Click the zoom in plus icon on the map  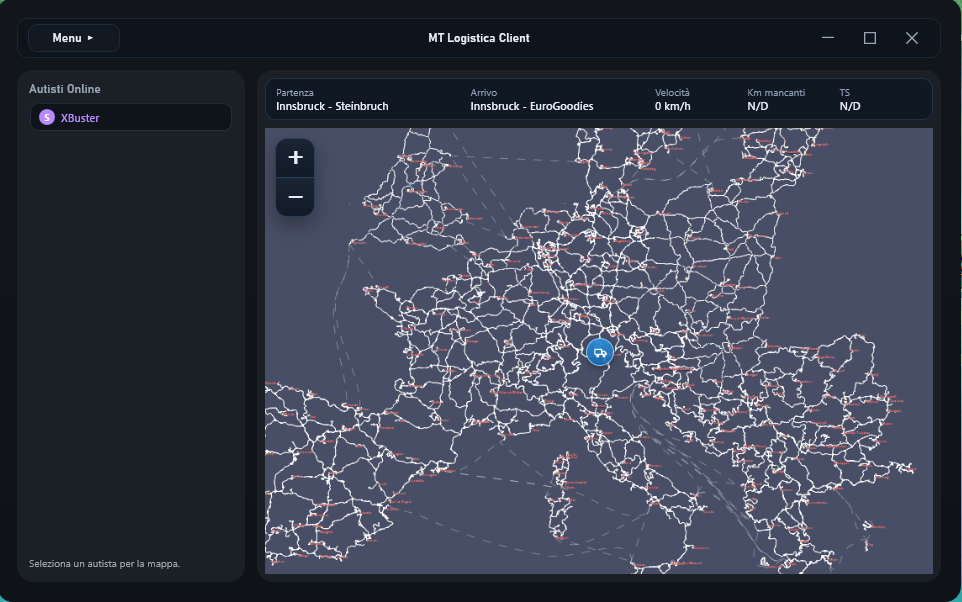(x=295, y=157)
